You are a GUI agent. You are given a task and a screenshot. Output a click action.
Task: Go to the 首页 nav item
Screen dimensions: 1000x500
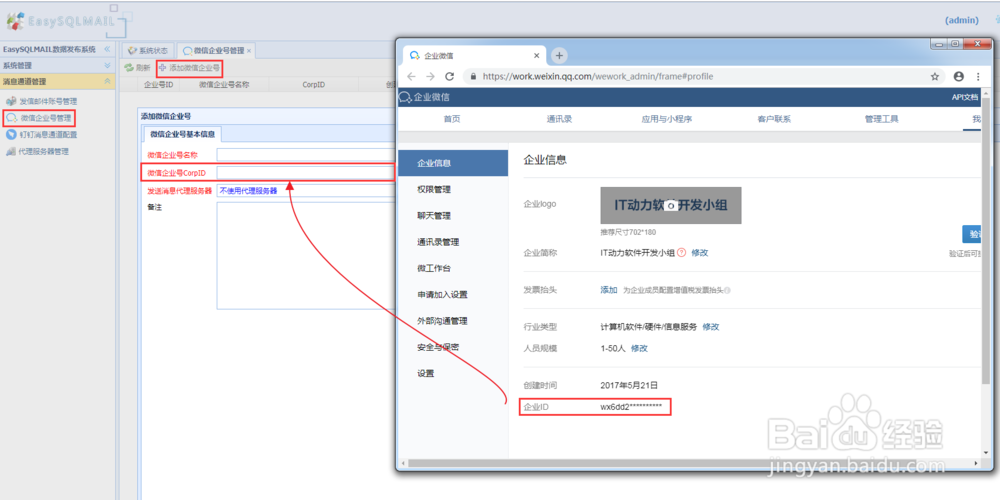[x=452, y=119]
